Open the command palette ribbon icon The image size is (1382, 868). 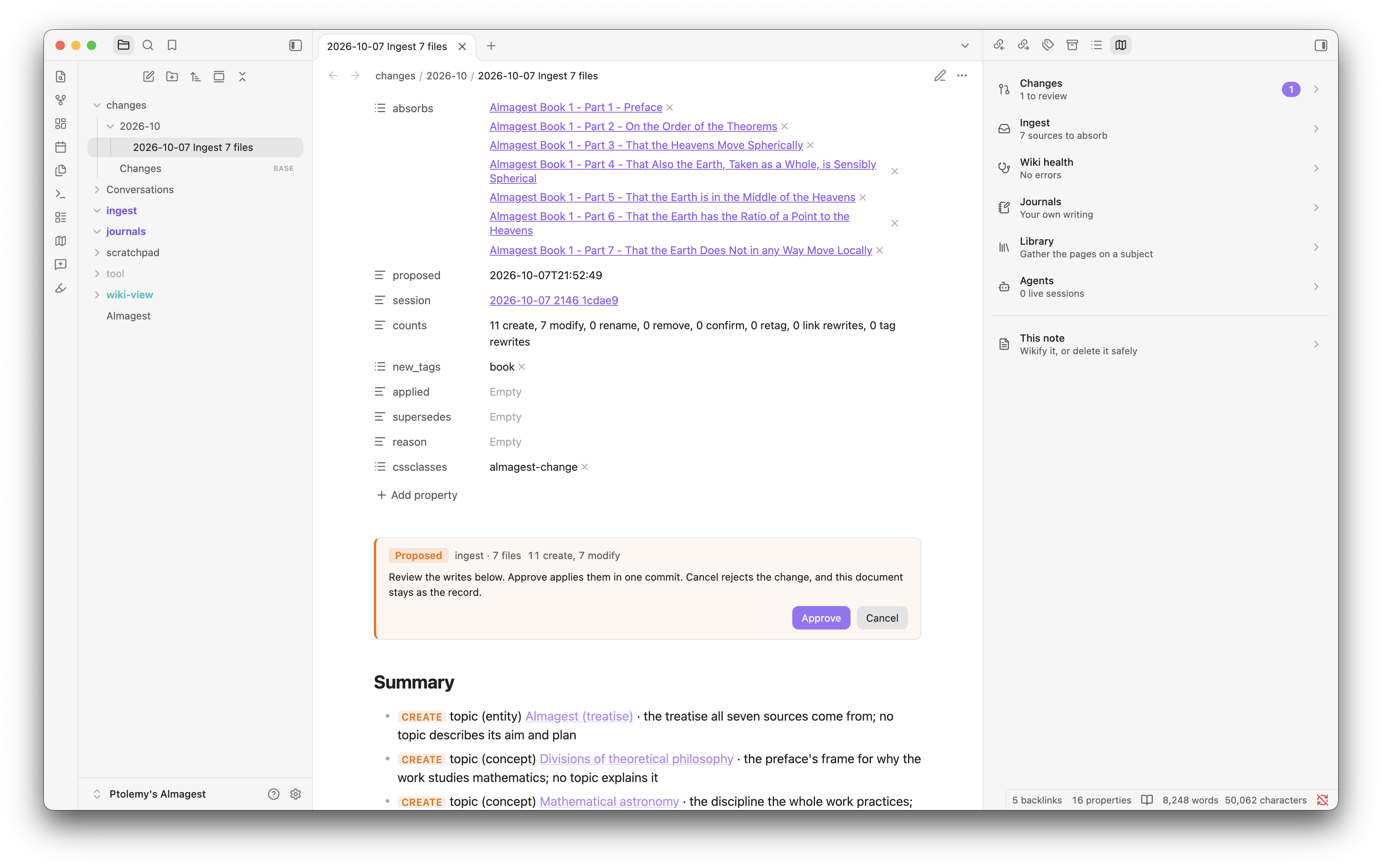click(x=60, y=194)
